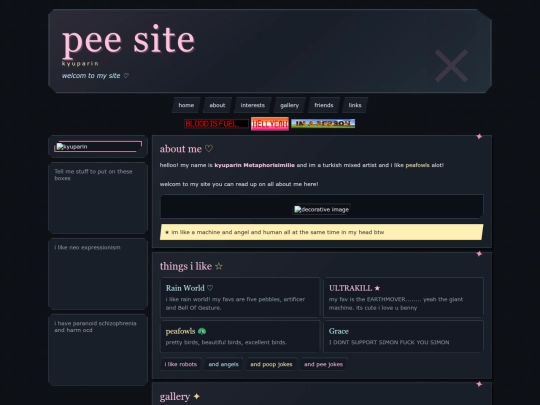Click the heart icon beside Rain World
The height and width of the screenshot is (405, 540).
[210, 288]
